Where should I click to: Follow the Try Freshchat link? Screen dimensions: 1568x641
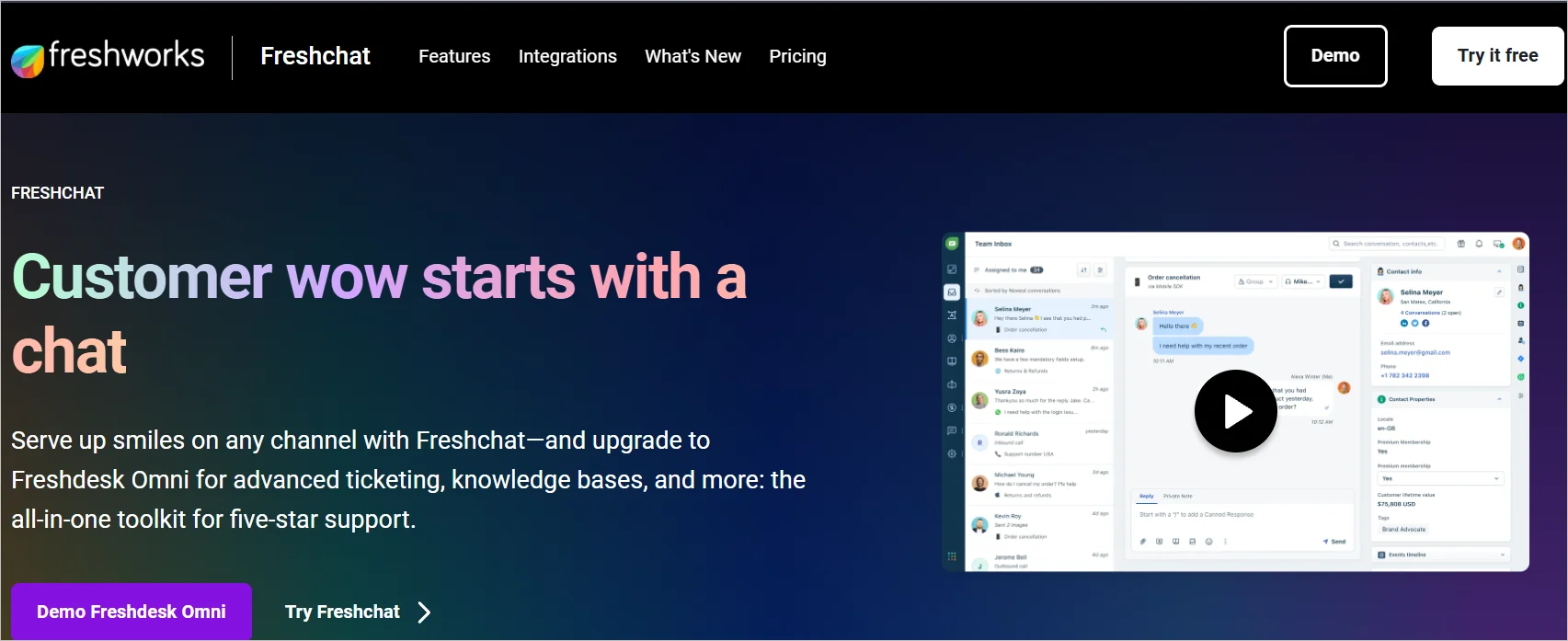pos(358,612)
